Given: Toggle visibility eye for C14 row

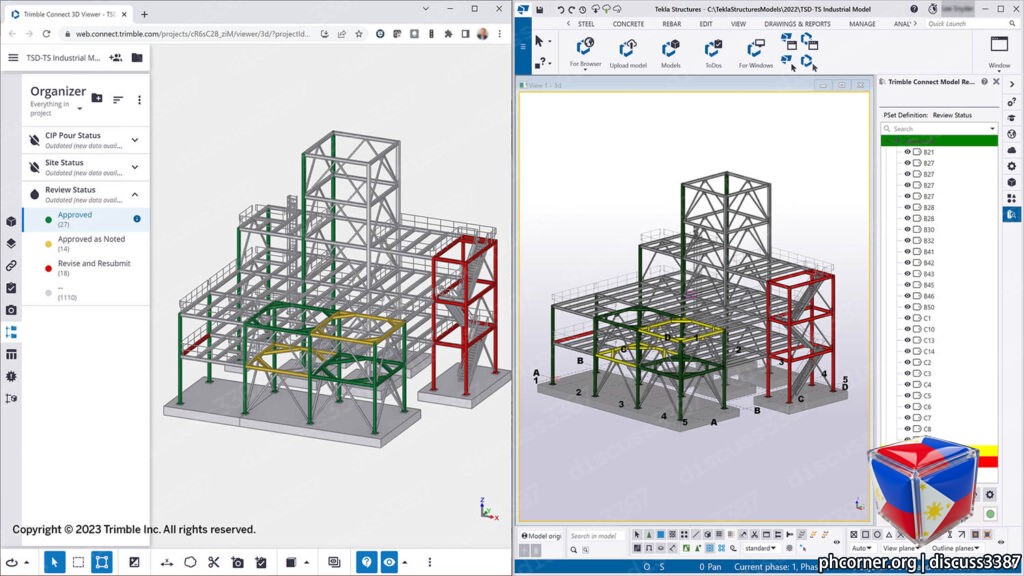Looking at the screenshot, I should click(x=907, y=351).
